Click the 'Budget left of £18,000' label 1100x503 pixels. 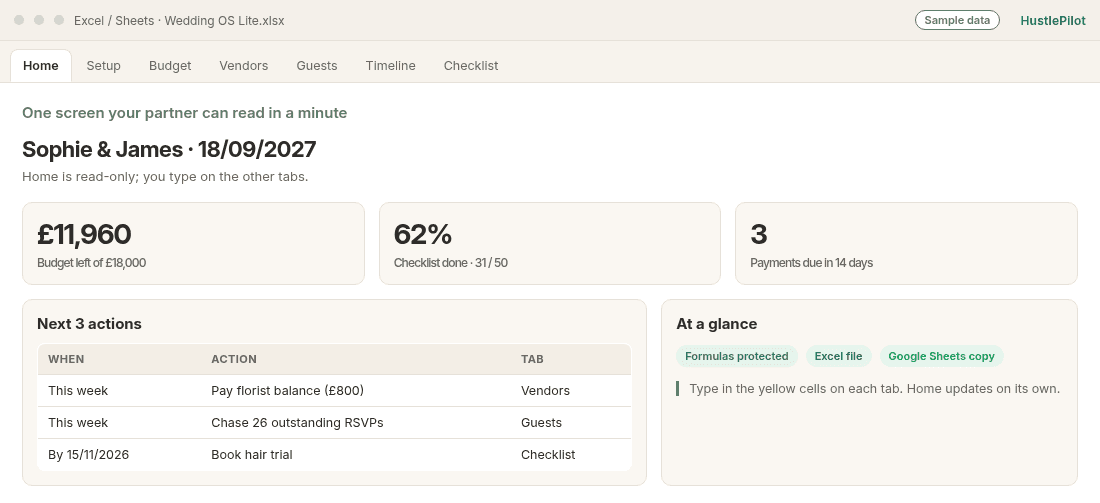point(91,263)
